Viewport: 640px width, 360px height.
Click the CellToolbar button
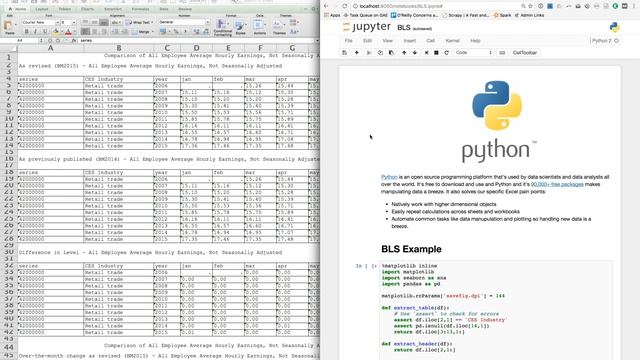524,53
